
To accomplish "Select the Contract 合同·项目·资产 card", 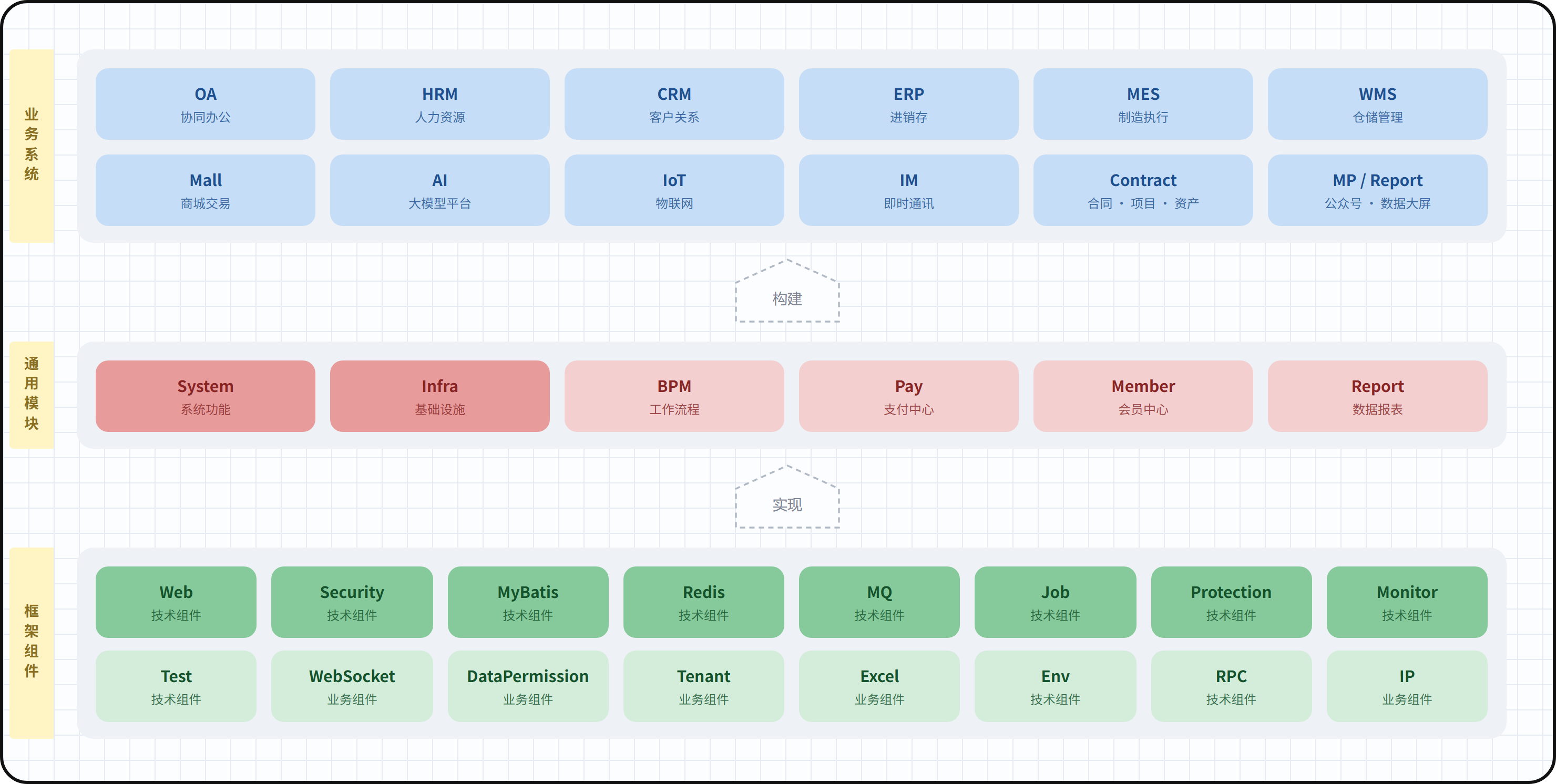I will coord(1143,190).
